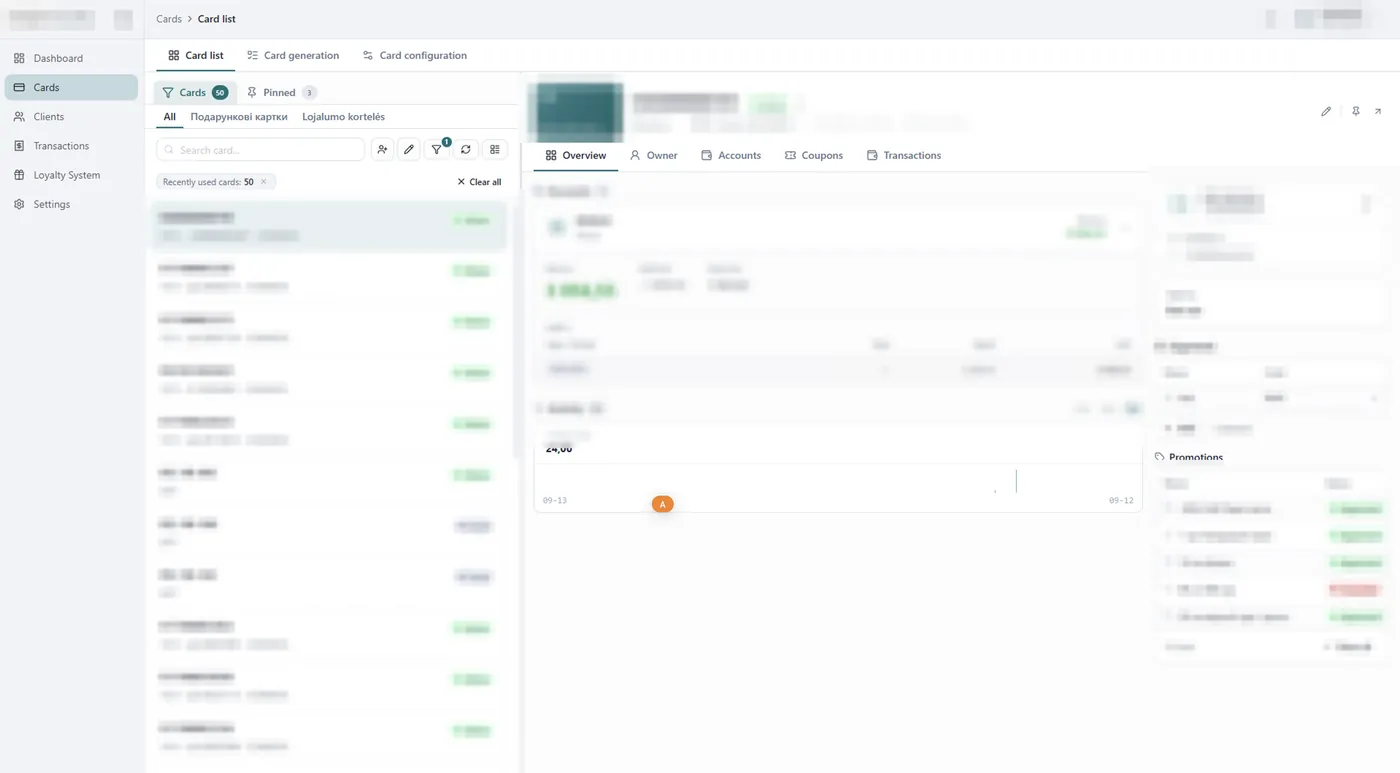Remove the Recently used cards filter chip
Screen dimensions: 1400x773
coord(264,182)
